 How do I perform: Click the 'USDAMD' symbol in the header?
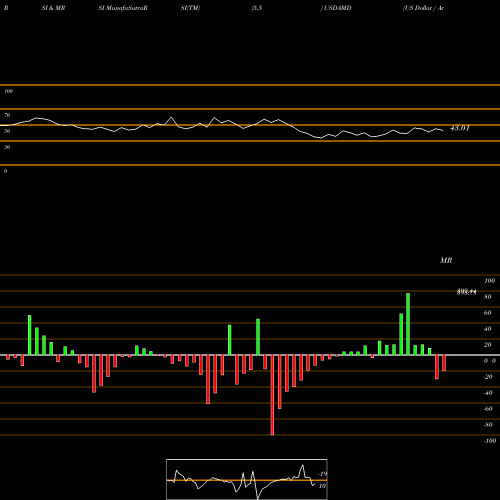pyautogui.click(x=337, y=8)
